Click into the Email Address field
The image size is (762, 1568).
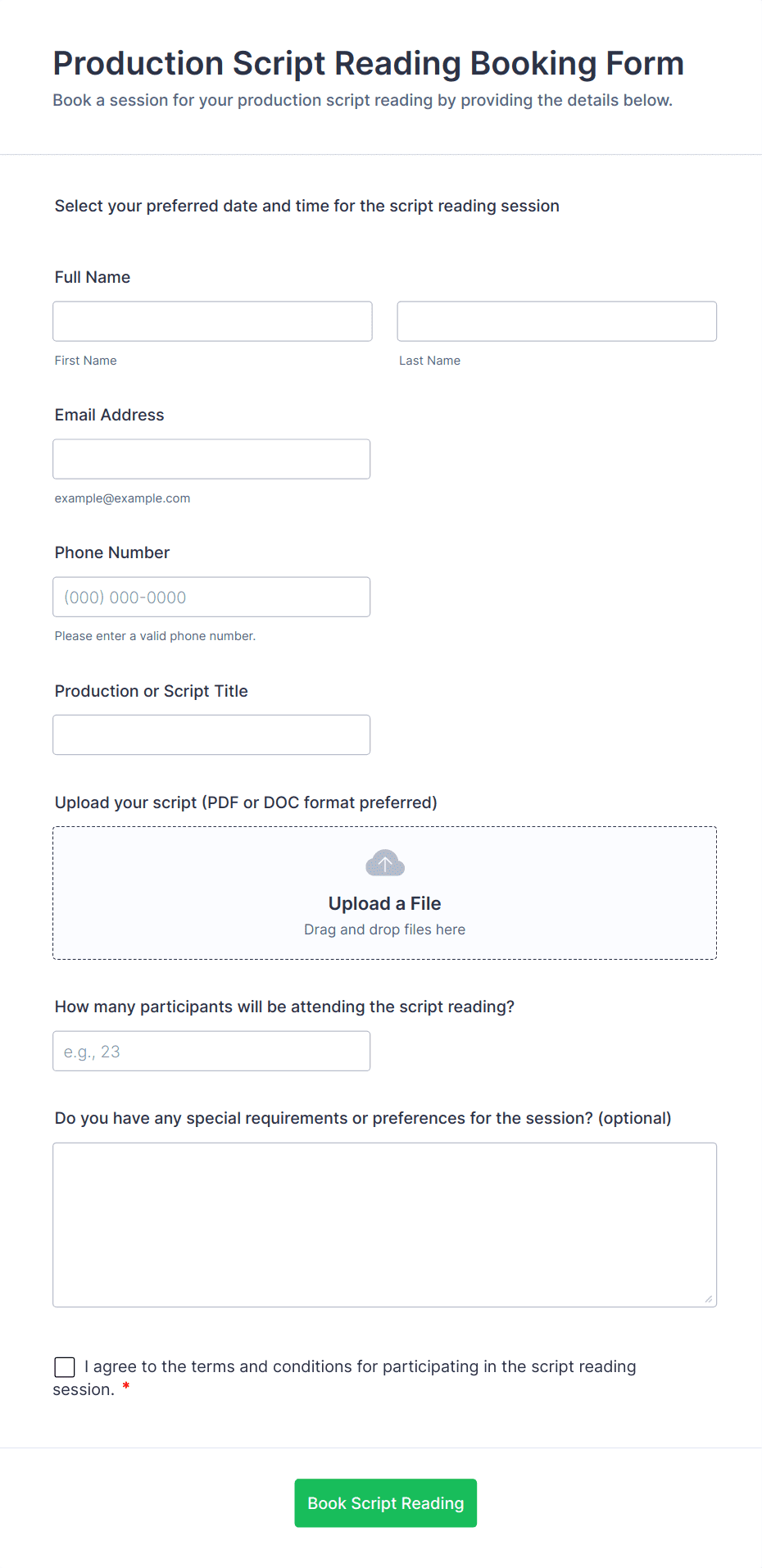point(211,459)
